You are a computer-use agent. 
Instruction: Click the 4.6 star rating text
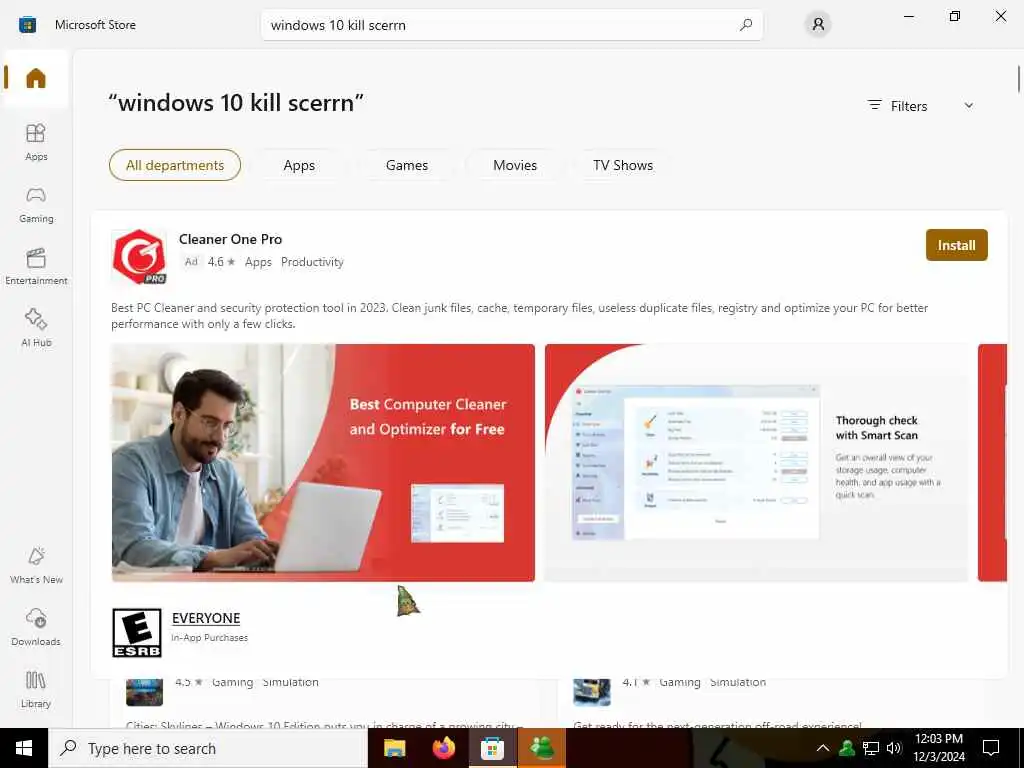[221, 262]
